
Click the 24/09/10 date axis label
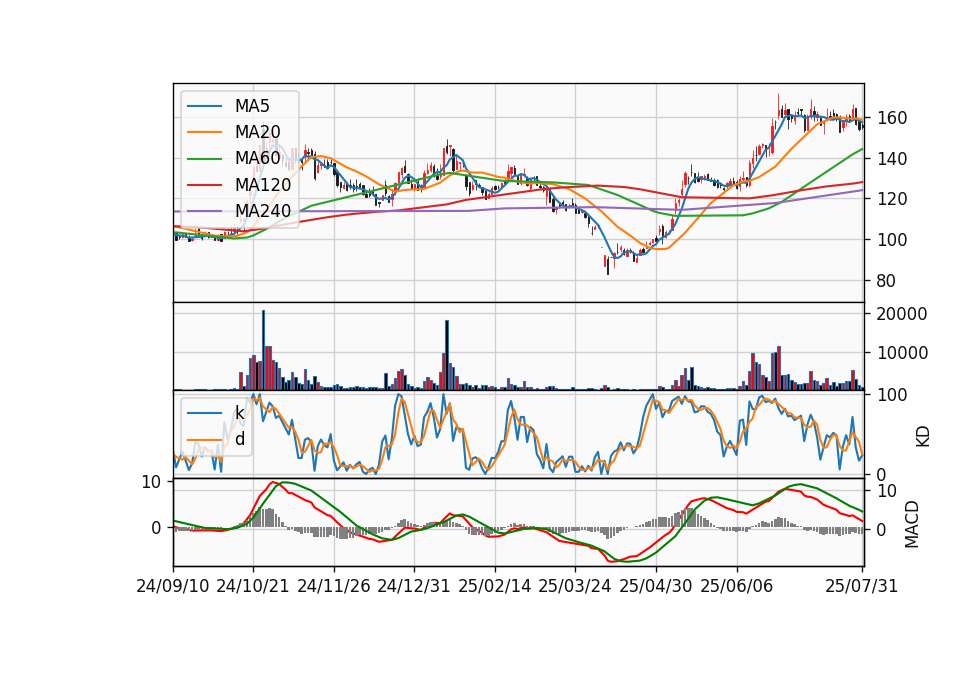click(x=173, y=586)
